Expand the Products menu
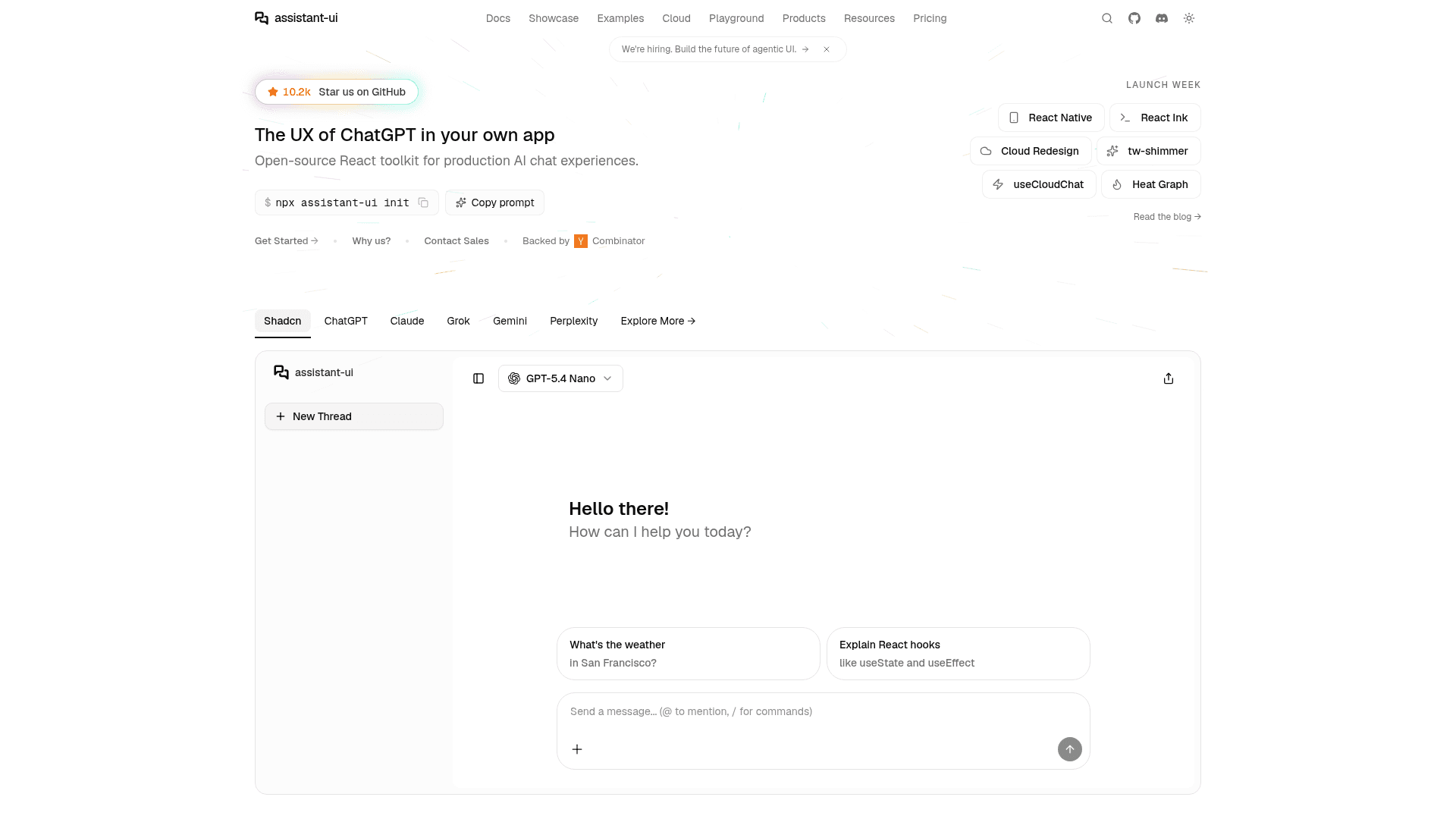 (x=804, y=18)
